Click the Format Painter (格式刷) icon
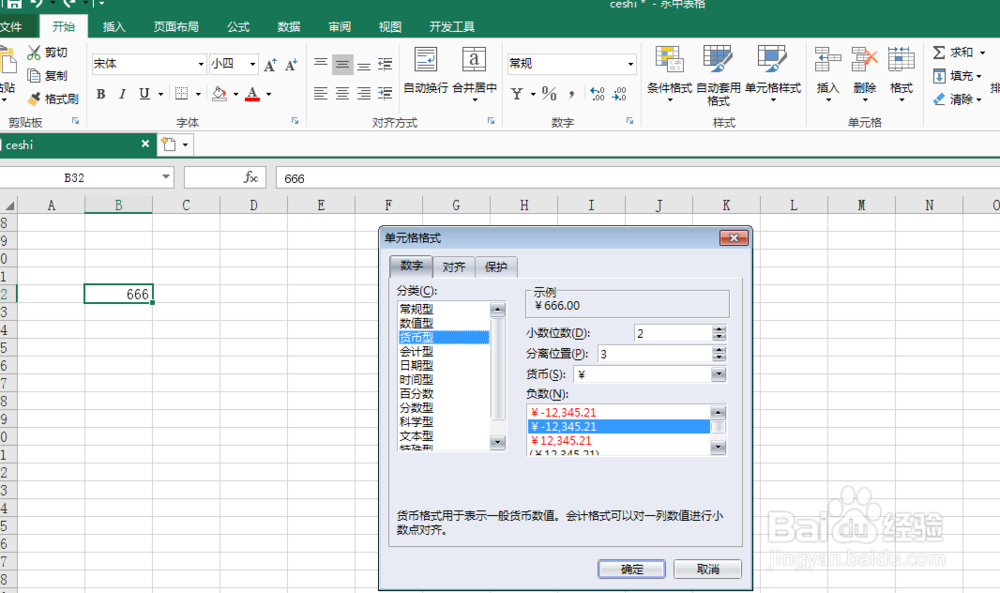This screenshot has width=1000, height=593. (50, 99)
